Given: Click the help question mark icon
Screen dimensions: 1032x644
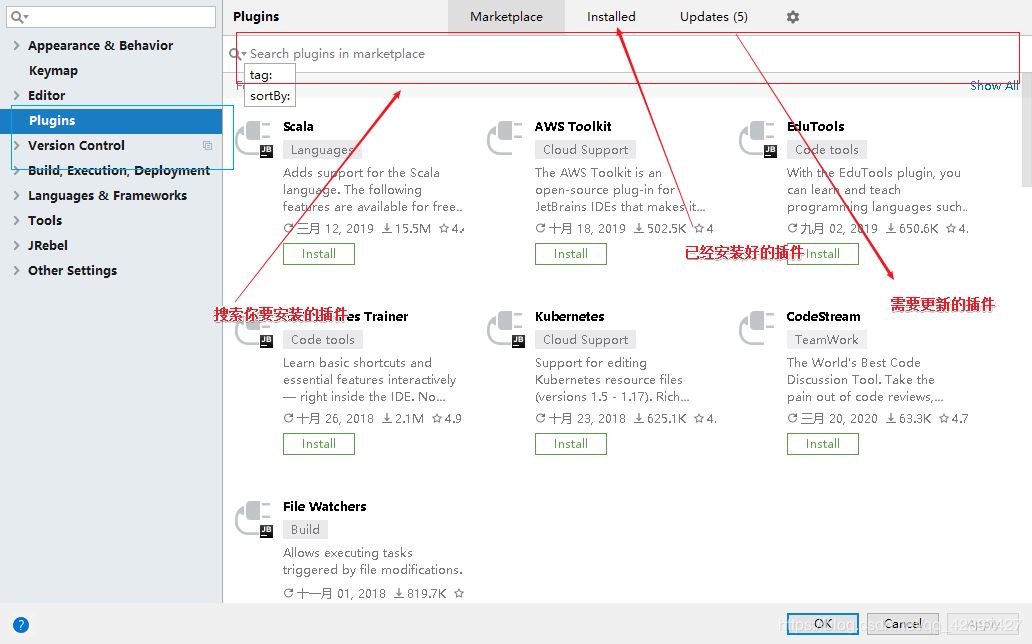Looking at the screenshot, I should pos(21,625).
